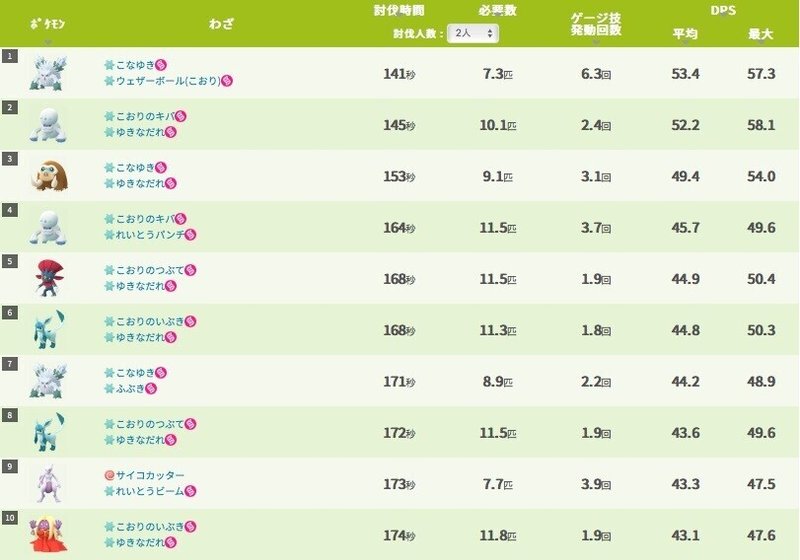
Task: Click 141秒 time value
Action: (399, 74)
